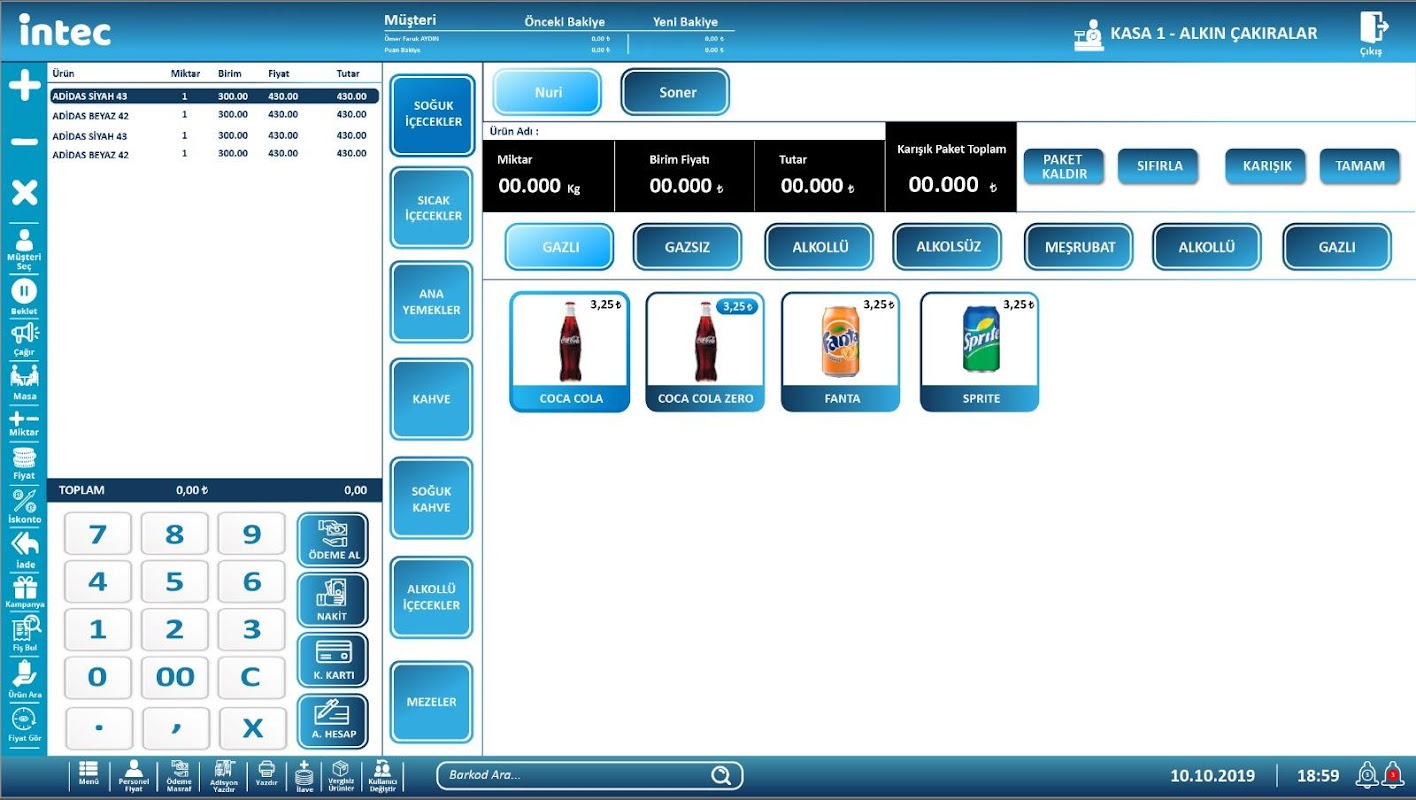Screen dimensions: 1416x800
Task: Click the Ürün Ara product search icon
Action: click(x=24, y=679)
